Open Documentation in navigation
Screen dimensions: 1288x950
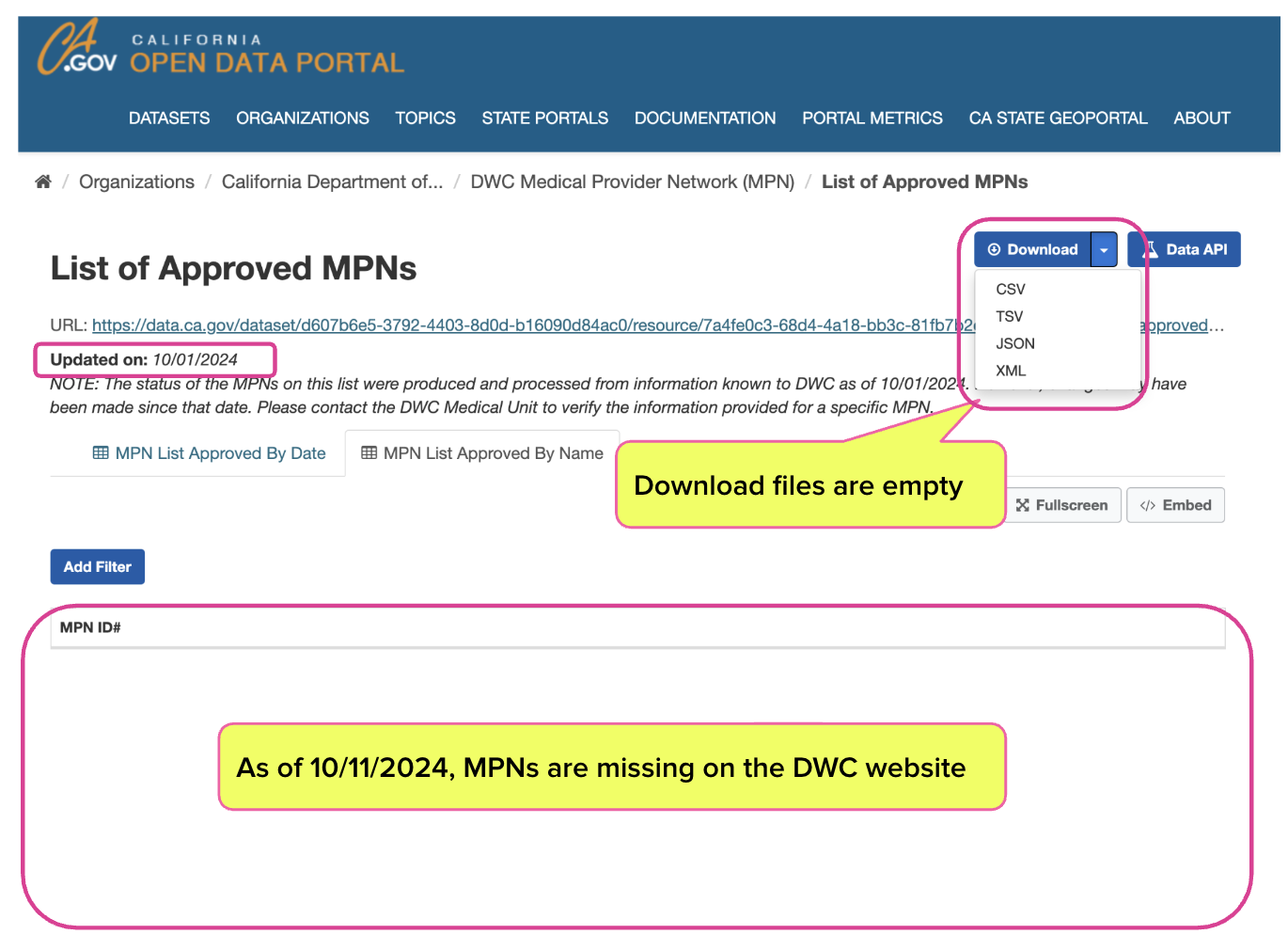pyautogui.click(x=705, y=119)
